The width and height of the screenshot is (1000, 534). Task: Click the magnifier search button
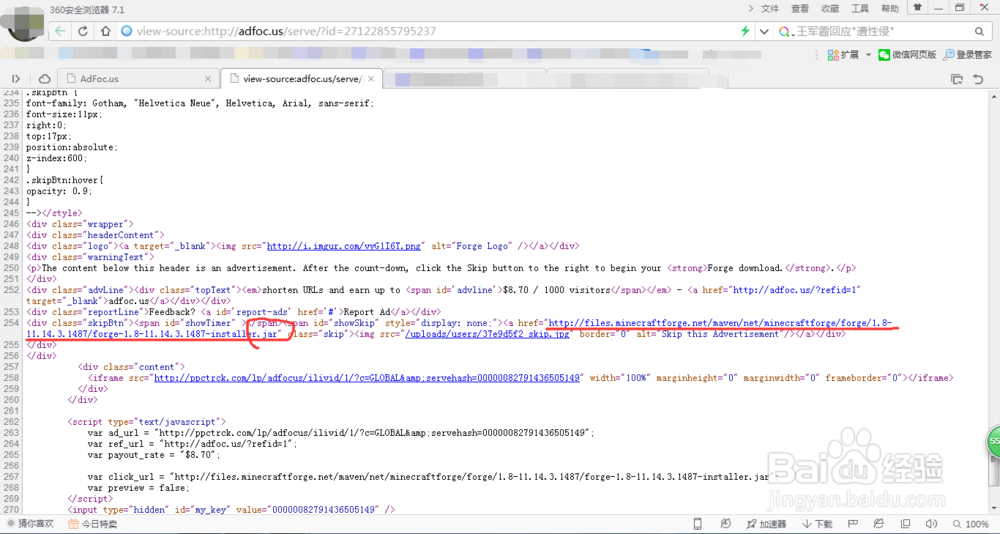click(980, 31)
